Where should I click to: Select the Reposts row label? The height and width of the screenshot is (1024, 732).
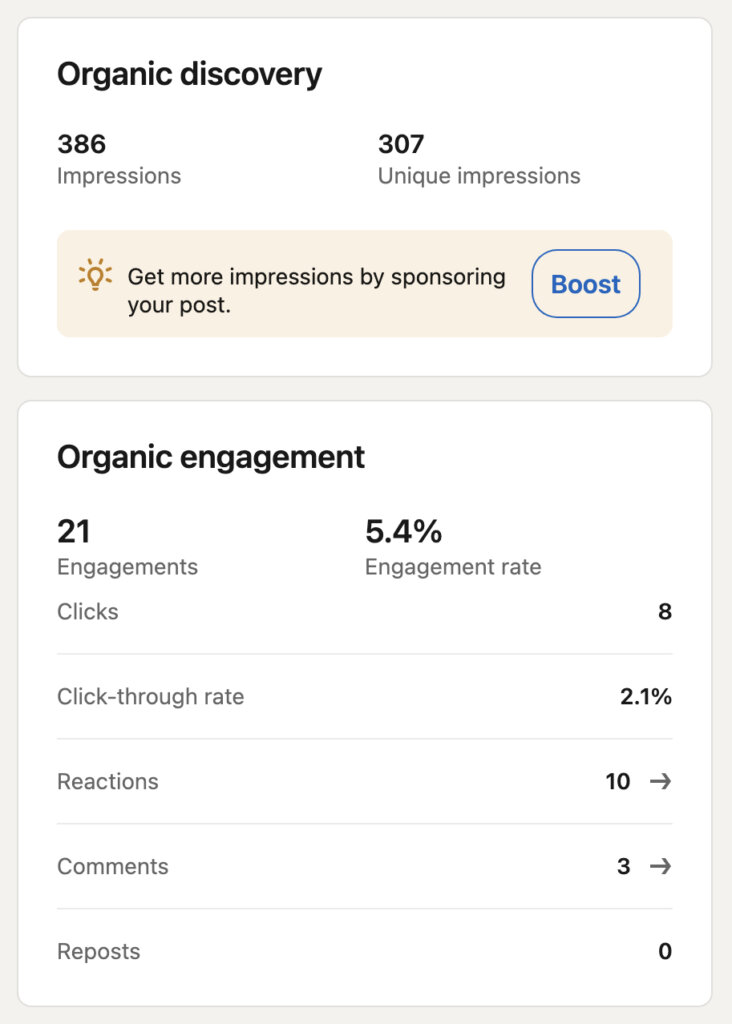coord(99,951)
